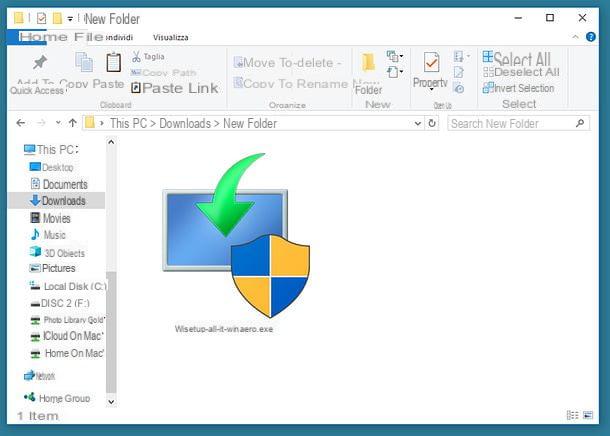Open Documents in the sidebar
The width and height of the screenshot is (610, 436).
tap(59, 184)
